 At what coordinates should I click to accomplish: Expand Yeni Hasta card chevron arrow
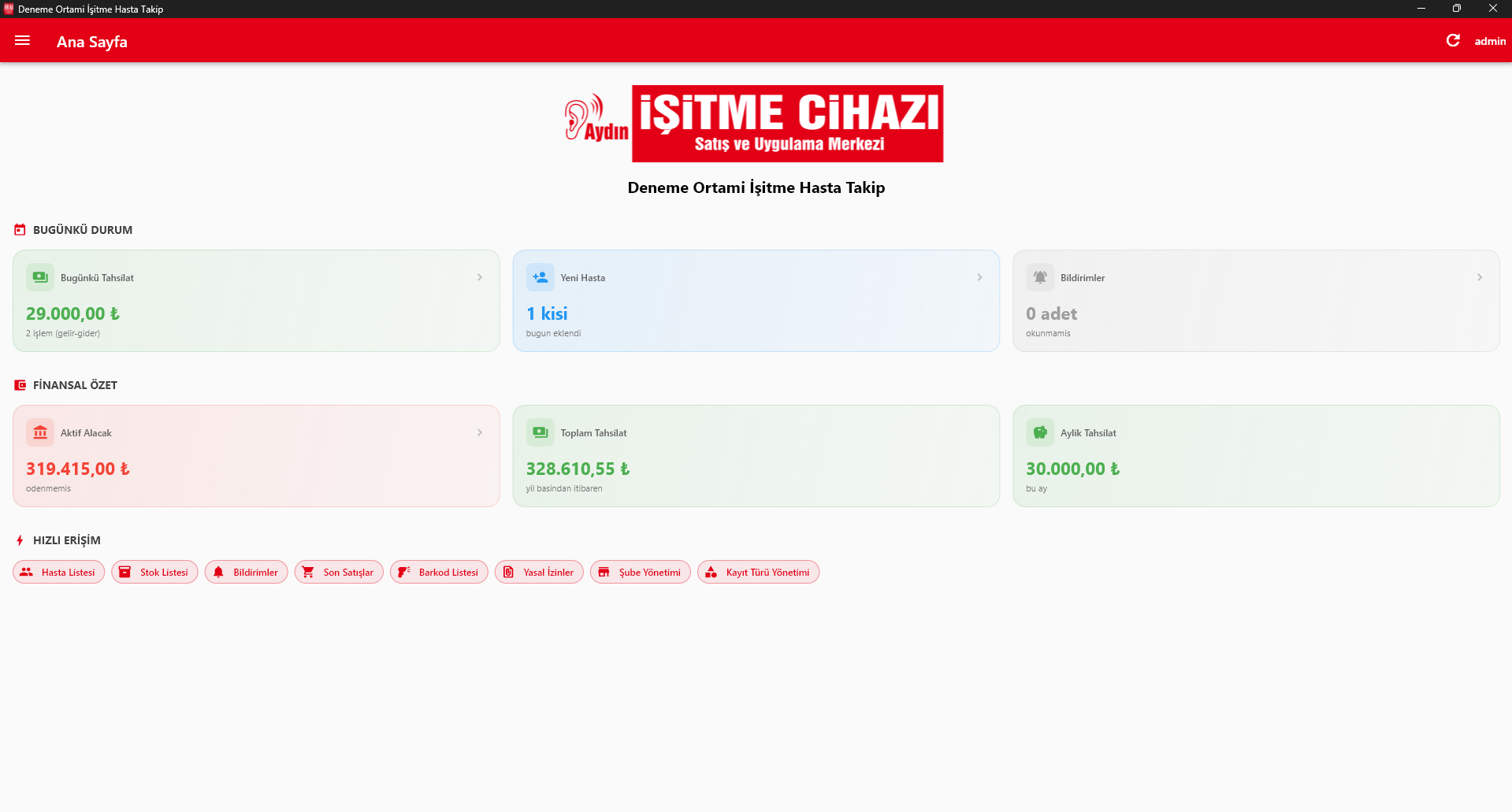[x=979, y=277]
